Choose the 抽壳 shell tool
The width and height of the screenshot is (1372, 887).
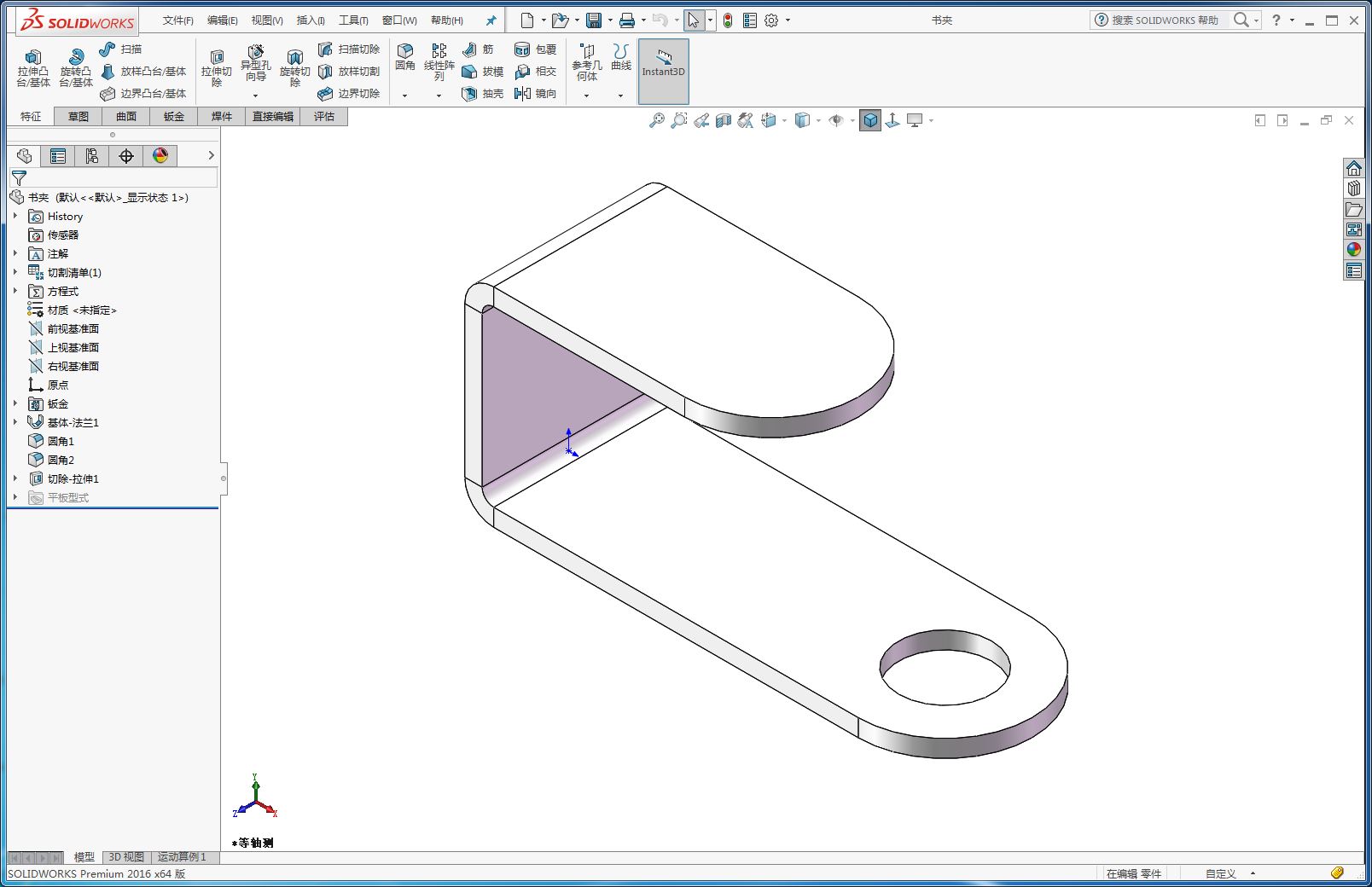483,94
